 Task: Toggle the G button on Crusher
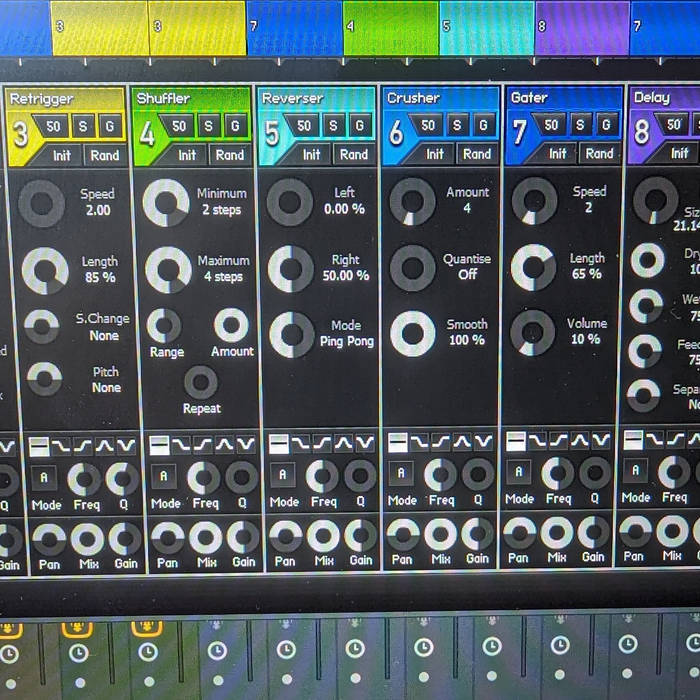[483, 125]
